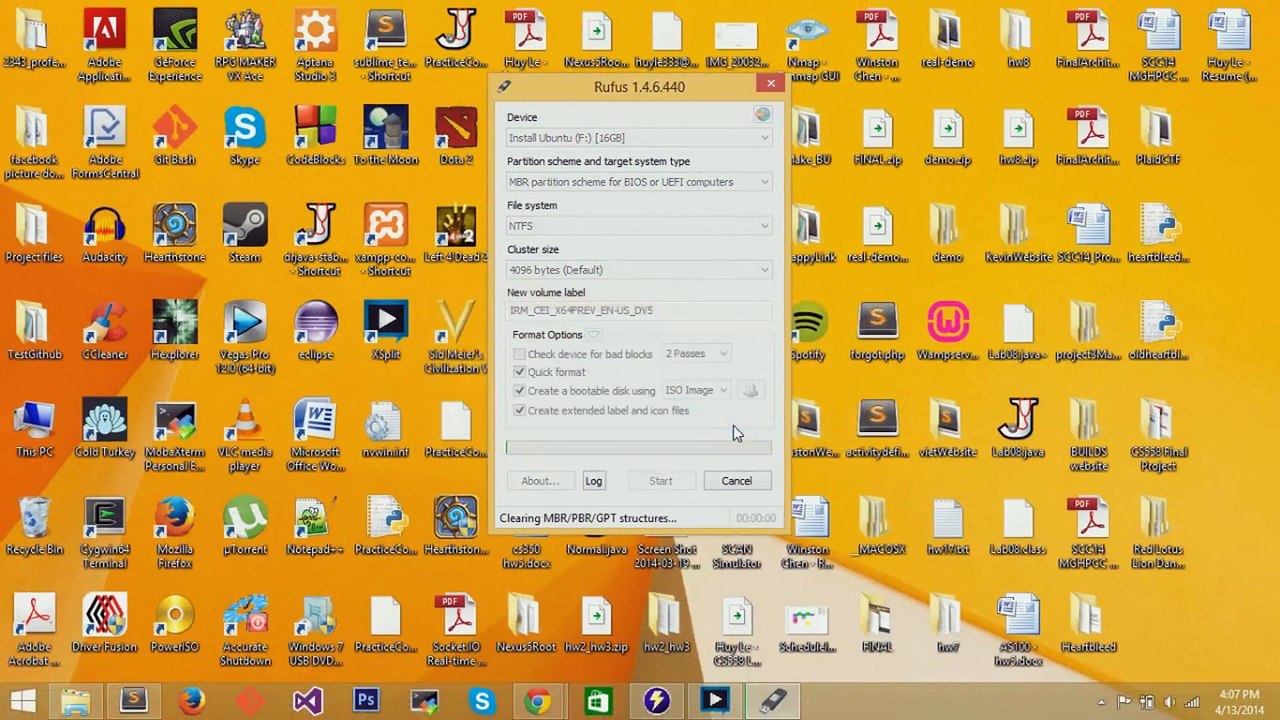Viewport: 1280px width, 720px height.
Task: Open the Cluster size dropdown
Action: click(639, 270)
